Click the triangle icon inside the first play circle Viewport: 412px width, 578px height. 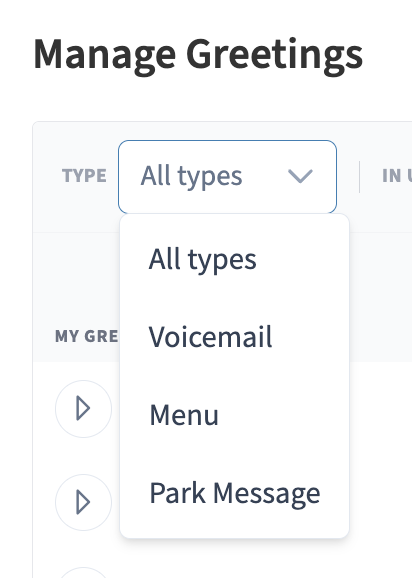pos(83,408)
